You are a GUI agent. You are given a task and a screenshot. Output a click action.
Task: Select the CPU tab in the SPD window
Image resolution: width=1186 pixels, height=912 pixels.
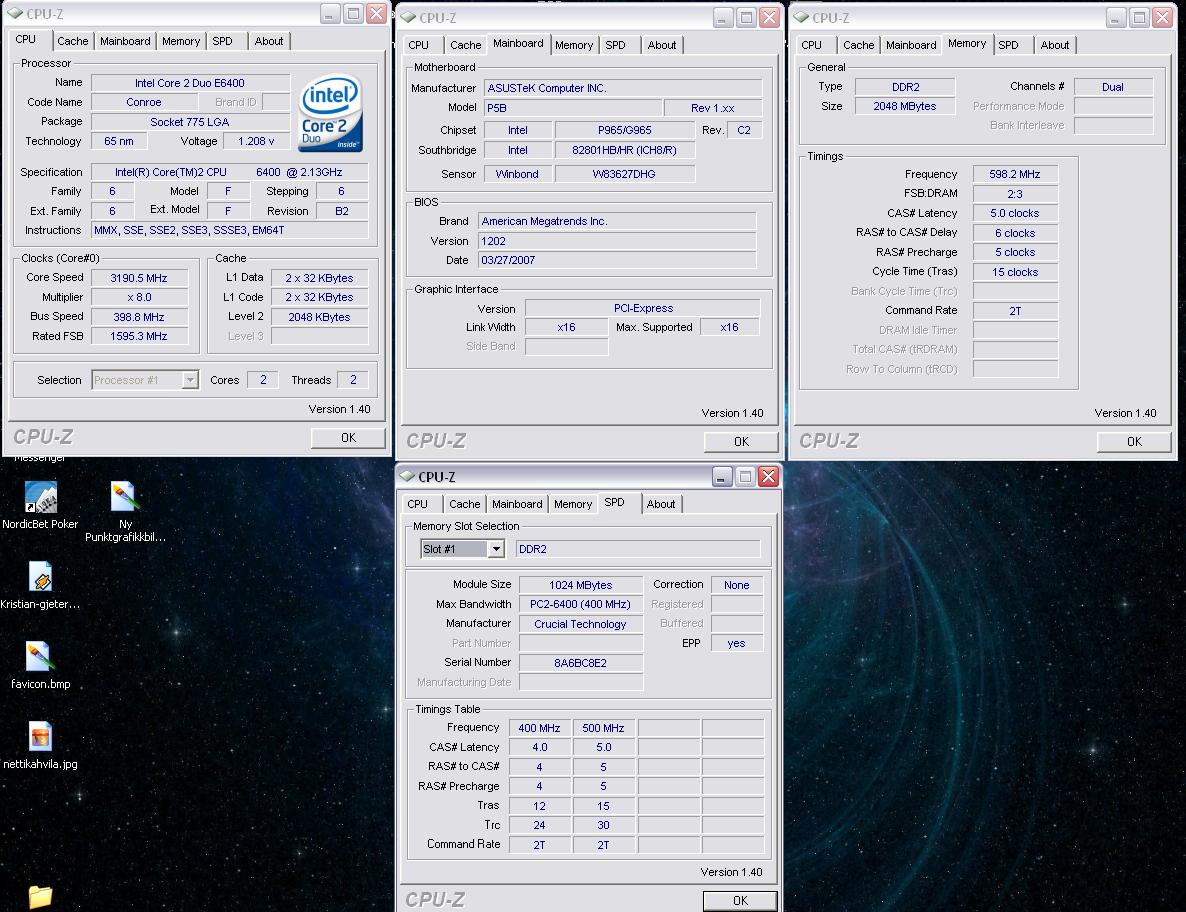[418, 504]
